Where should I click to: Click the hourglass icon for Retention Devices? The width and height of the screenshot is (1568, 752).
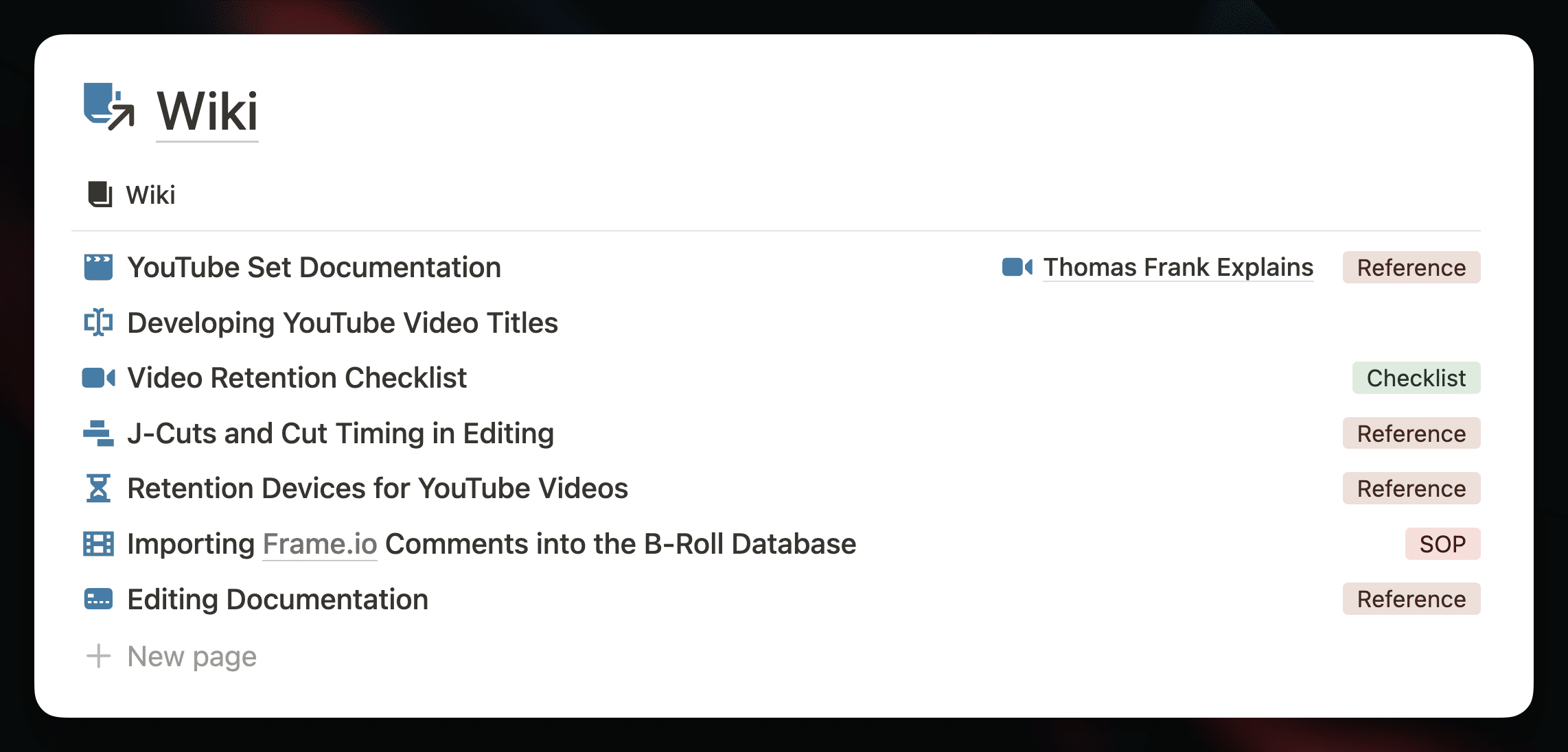(x=98, y=489)
